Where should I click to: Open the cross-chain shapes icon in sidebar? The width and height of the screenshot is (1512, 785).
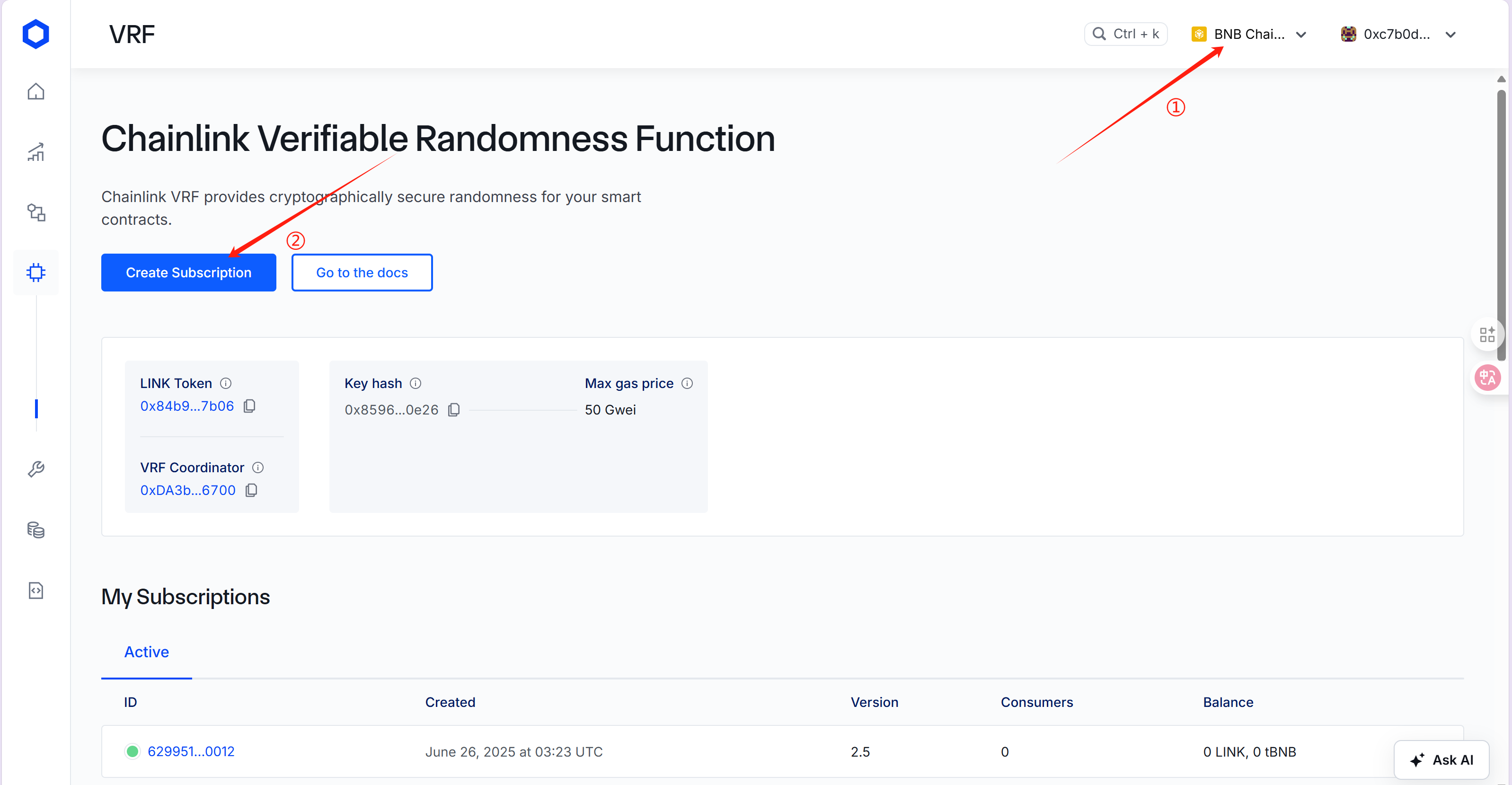coord(36,212)
